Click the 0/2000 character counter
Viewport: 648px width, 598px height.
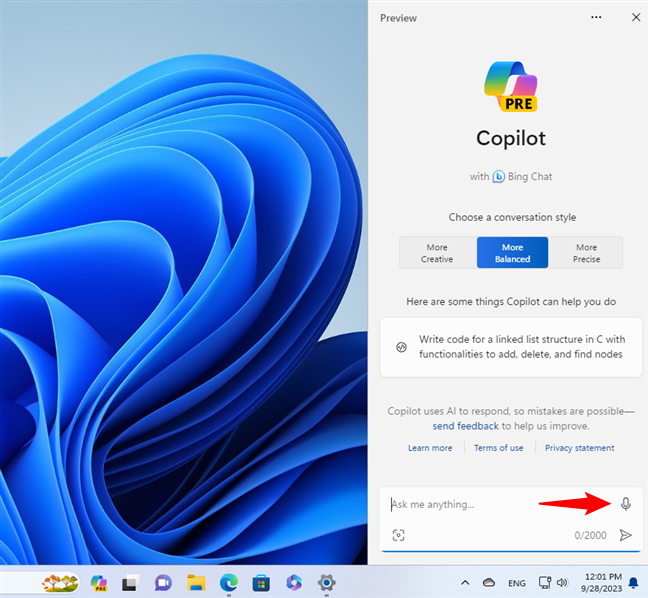coord(590,536)
